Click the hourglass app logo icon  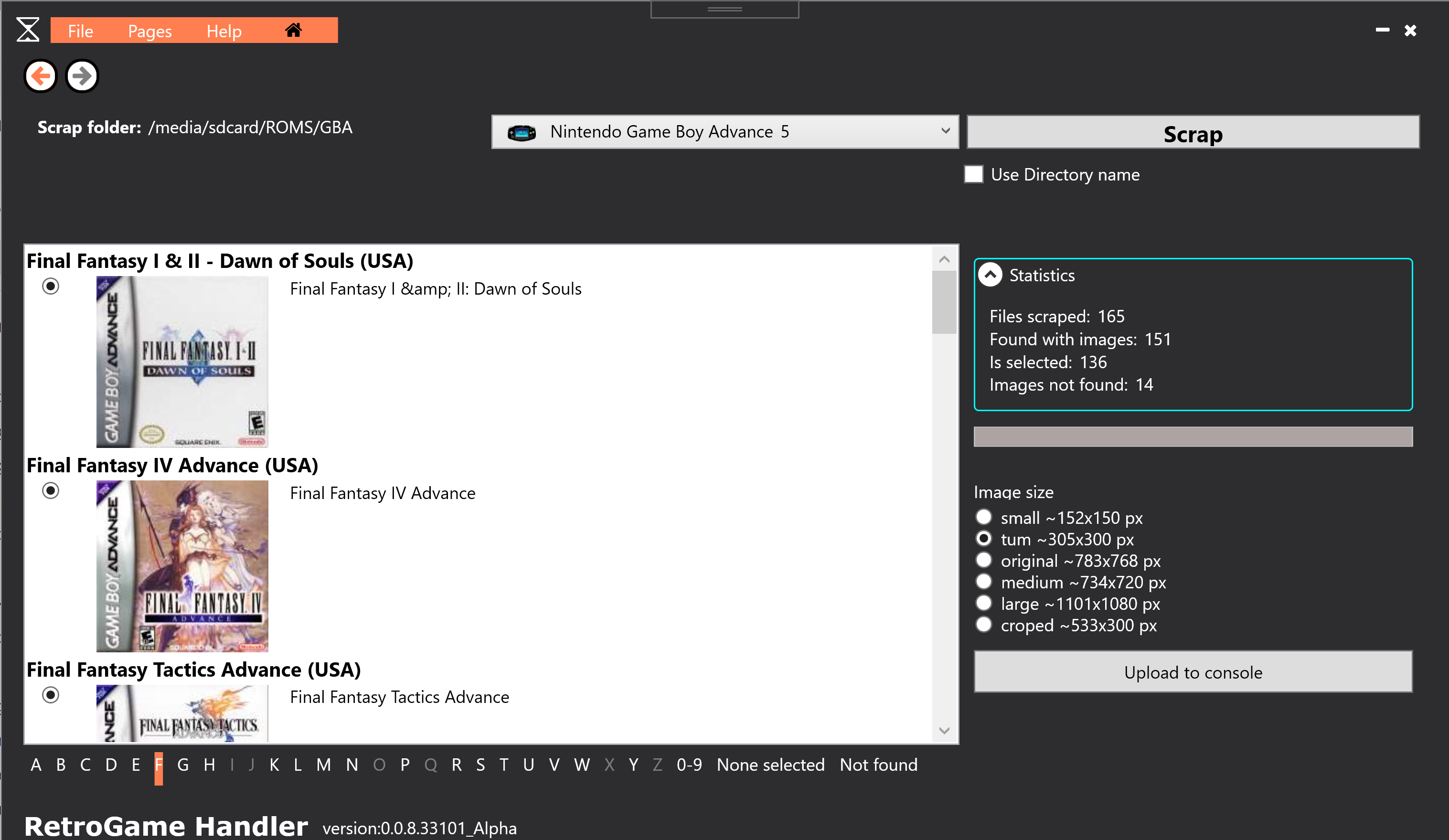pyautogui.click(x=28, y=30)
